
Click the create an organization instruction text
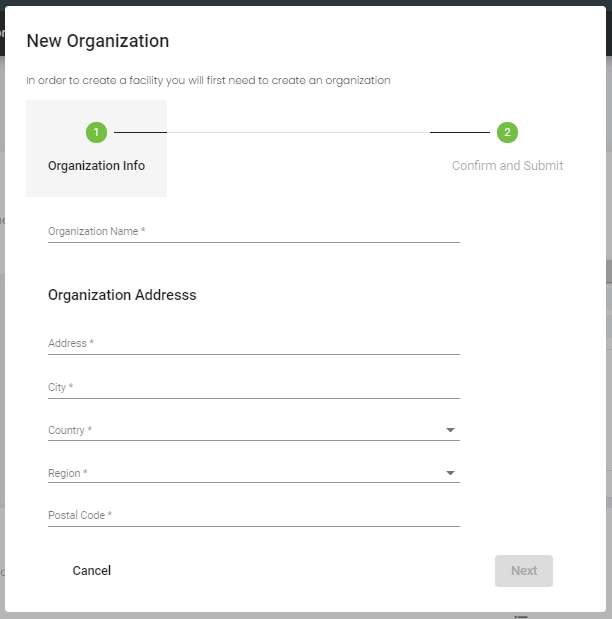coord(208,80)
